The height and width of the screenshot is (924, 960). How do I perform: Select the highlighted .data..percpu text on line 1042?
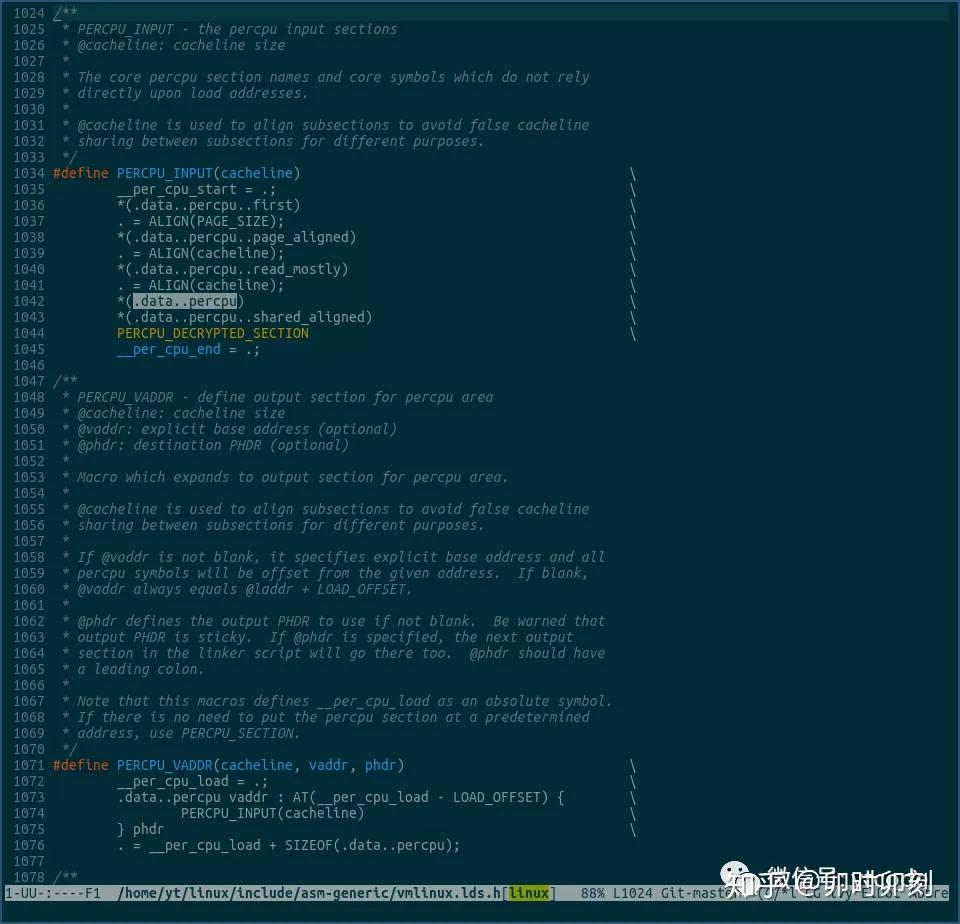186,301
